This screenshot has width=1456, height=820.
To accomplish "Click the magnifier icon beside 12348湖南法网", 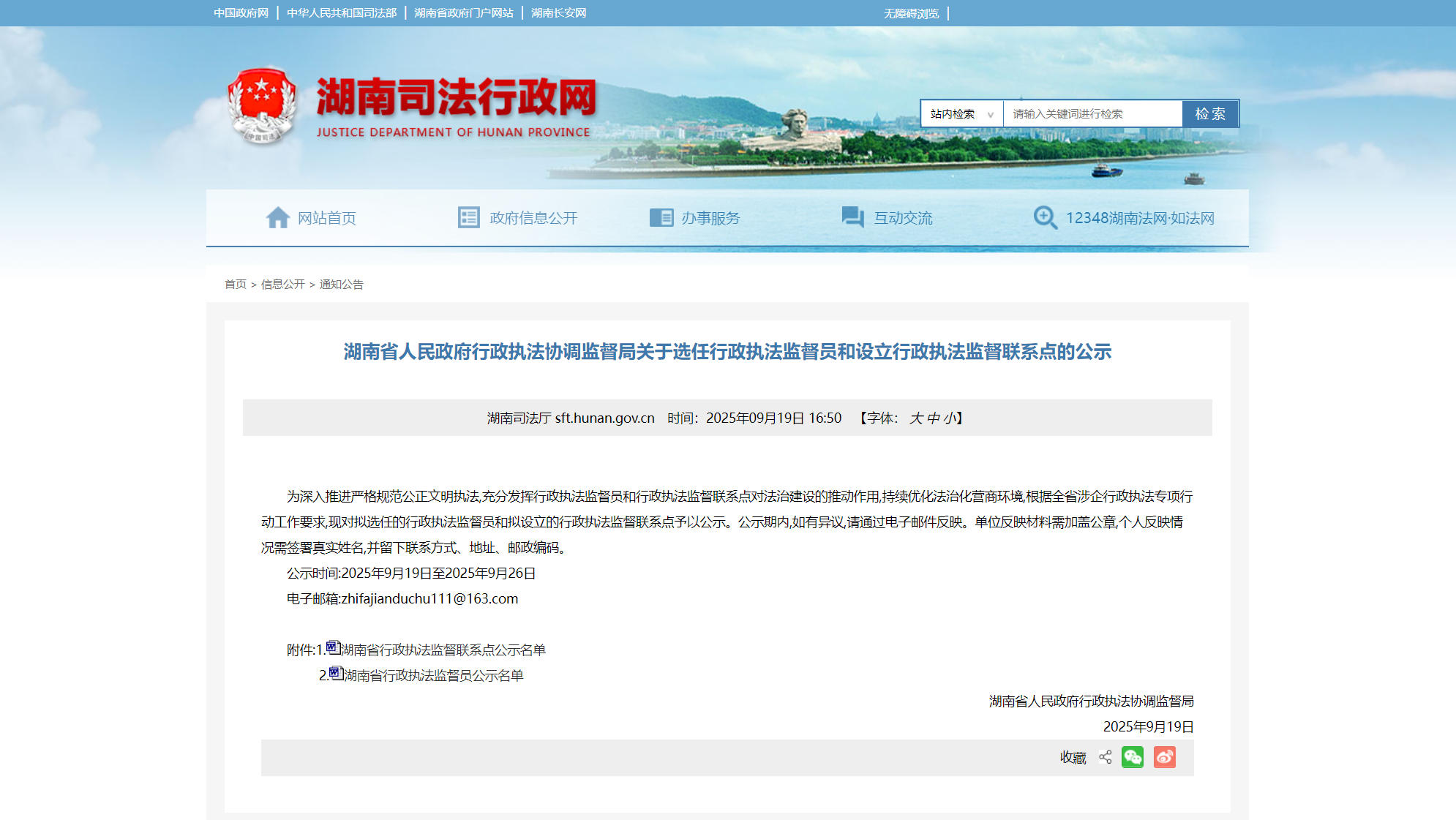I will pyautogui.click(x=1045, y=217).
